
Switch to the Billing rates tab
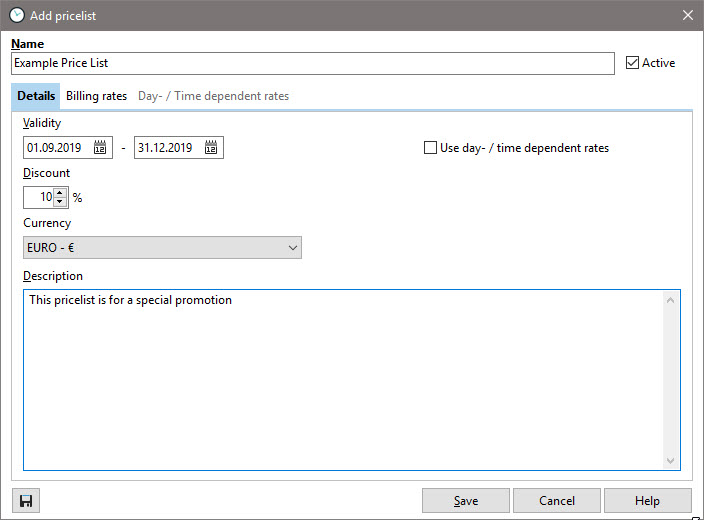pyautogui.click(x=97, y=97)
